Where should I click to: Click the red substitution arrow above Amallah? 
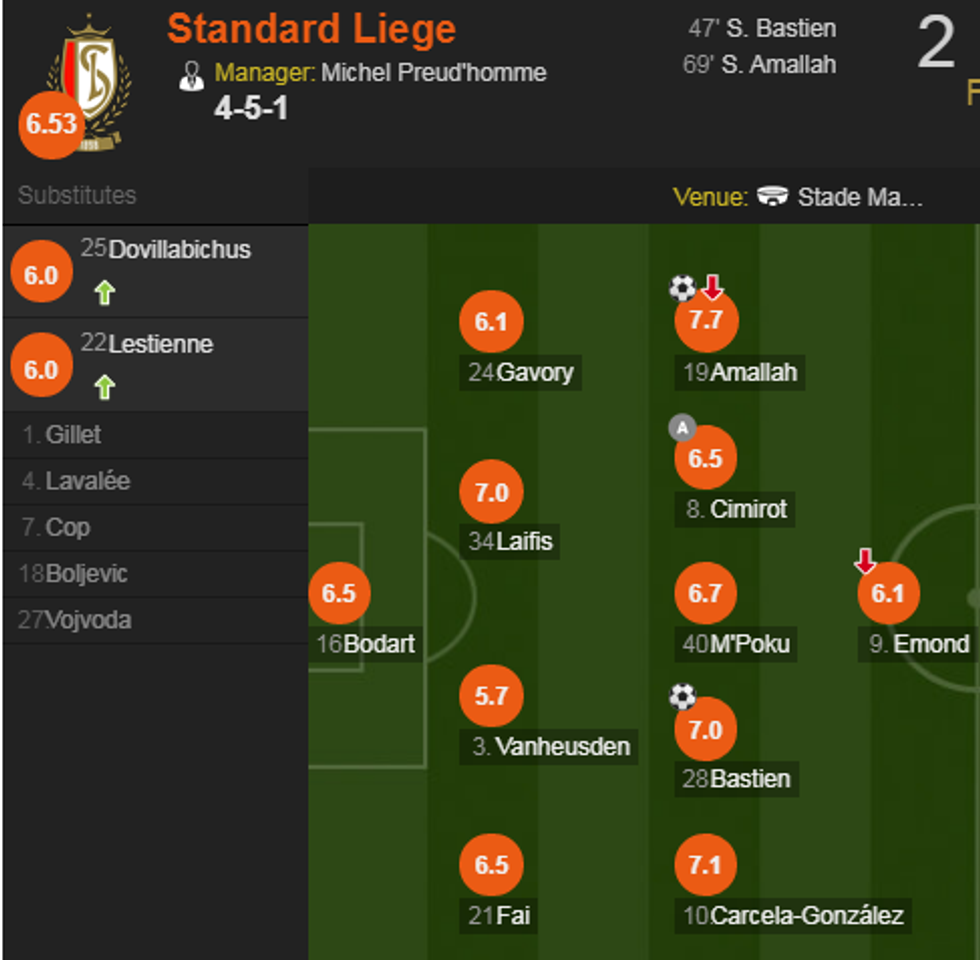712,289
